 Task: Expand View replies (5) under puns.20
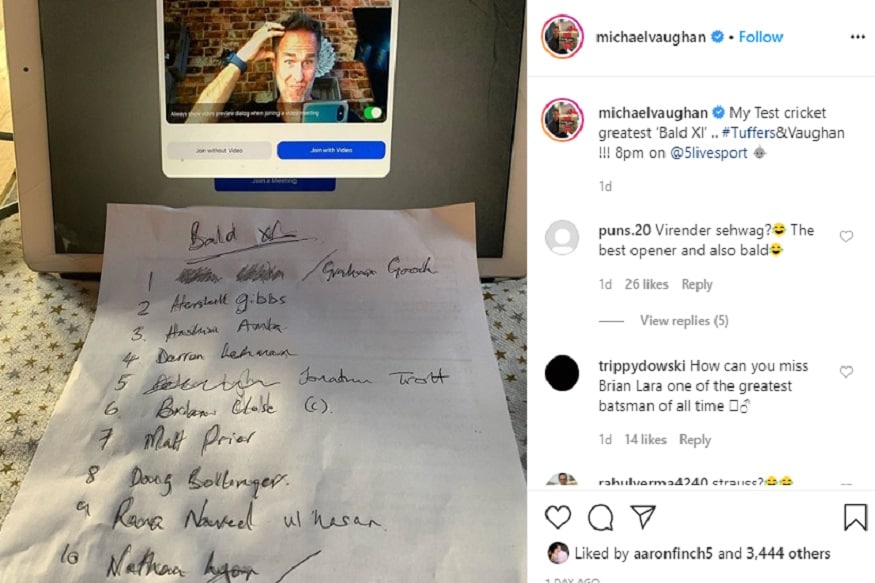click(x=684, y=321)
